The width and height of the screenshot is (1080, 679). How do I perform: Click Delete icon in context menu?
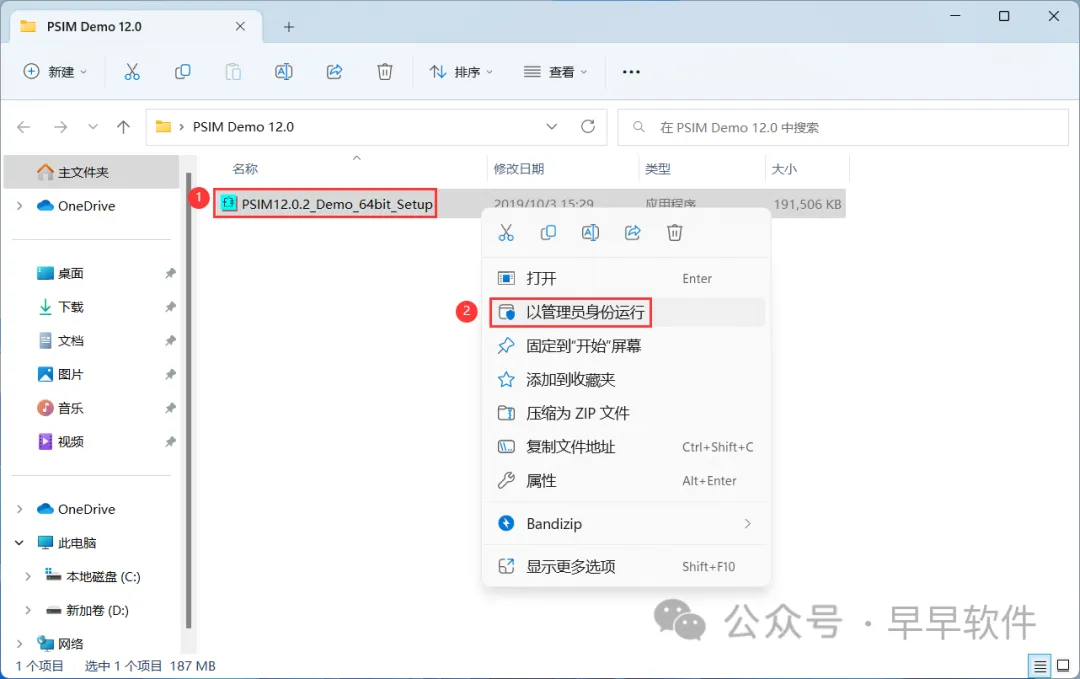pyautogui.click(x=675, y=233)
